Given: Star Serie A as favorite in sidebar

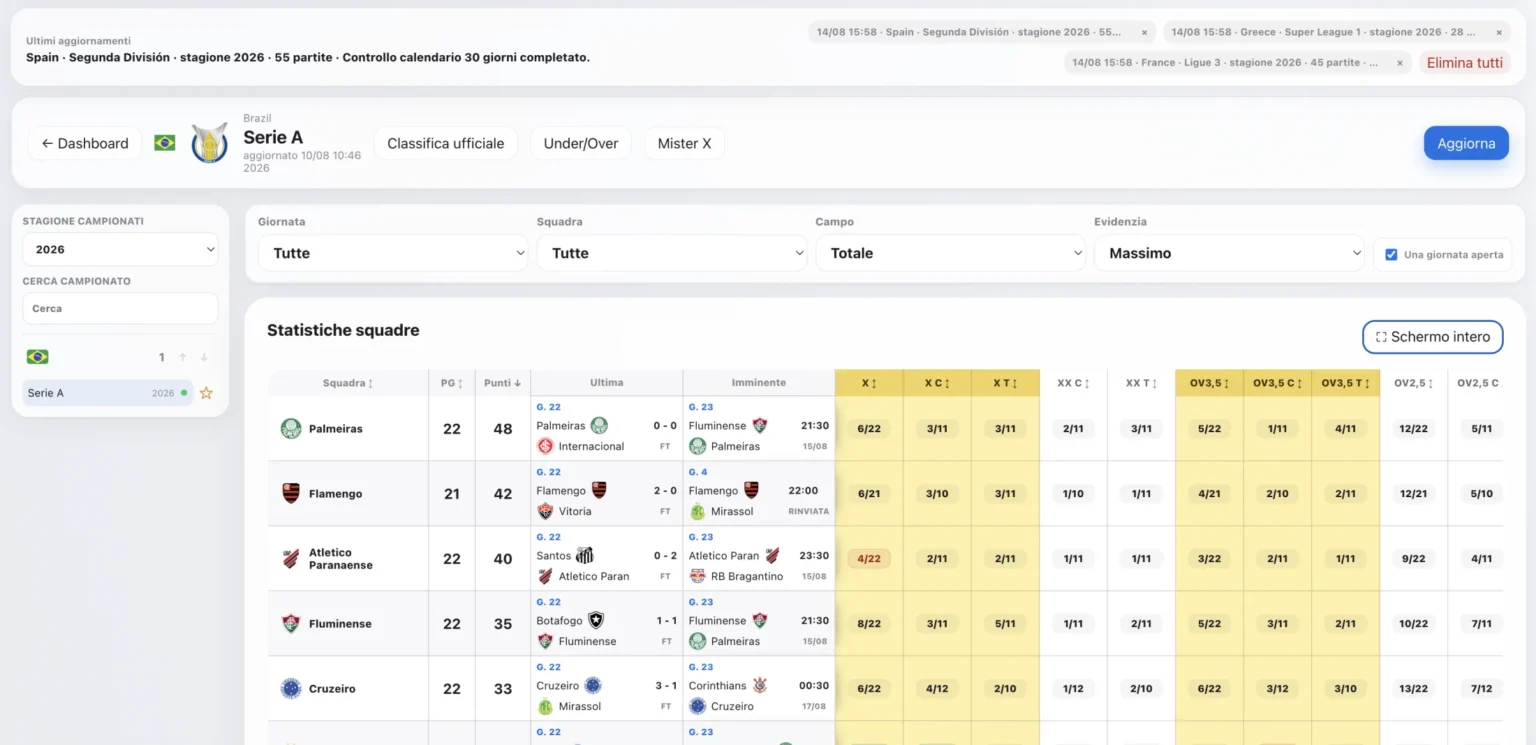Looking at the screenshot, I should coord(206,393).
